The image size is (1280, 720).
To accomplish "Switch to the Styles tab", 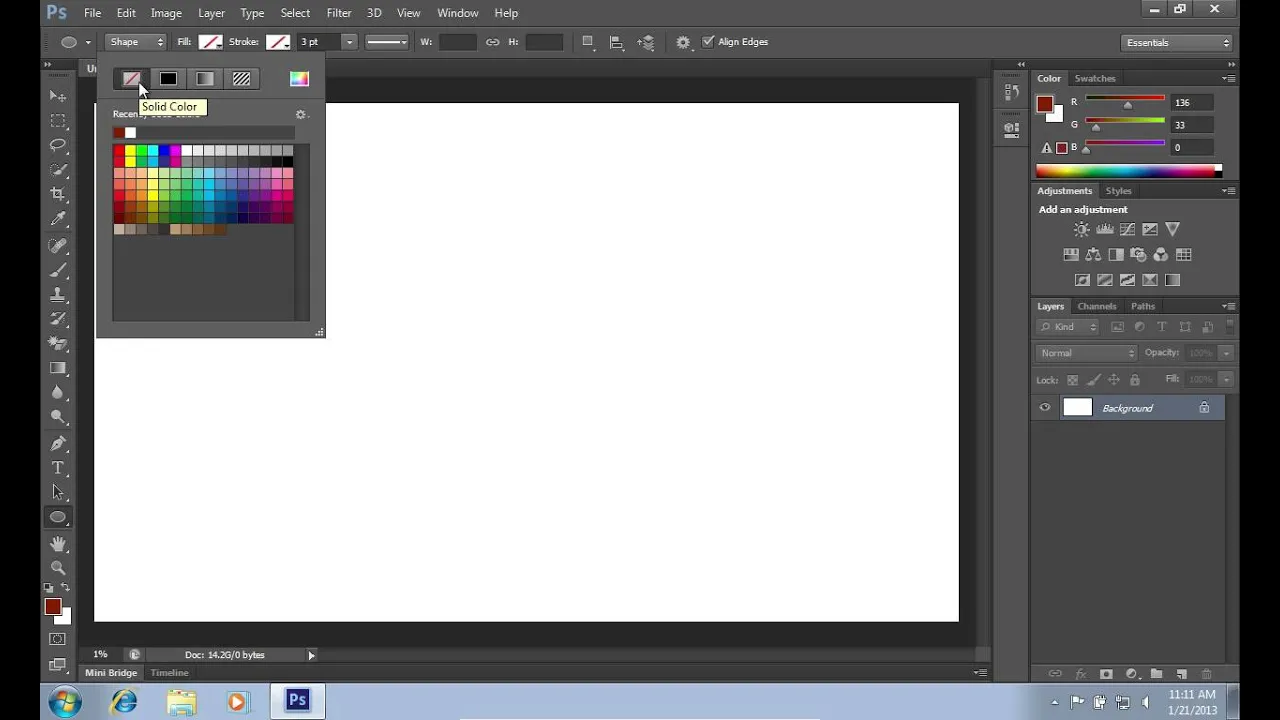I will 1118,191.
